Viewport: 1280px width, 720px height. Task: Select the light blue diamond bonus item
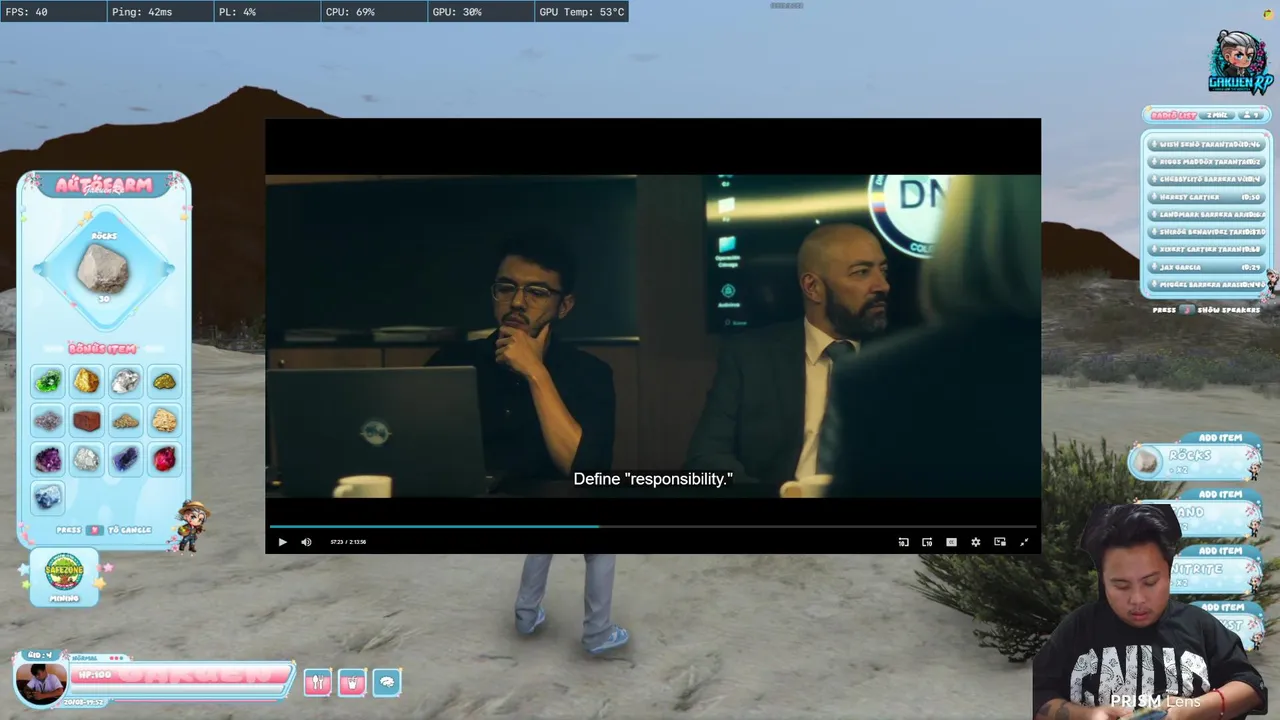[48, 497]
